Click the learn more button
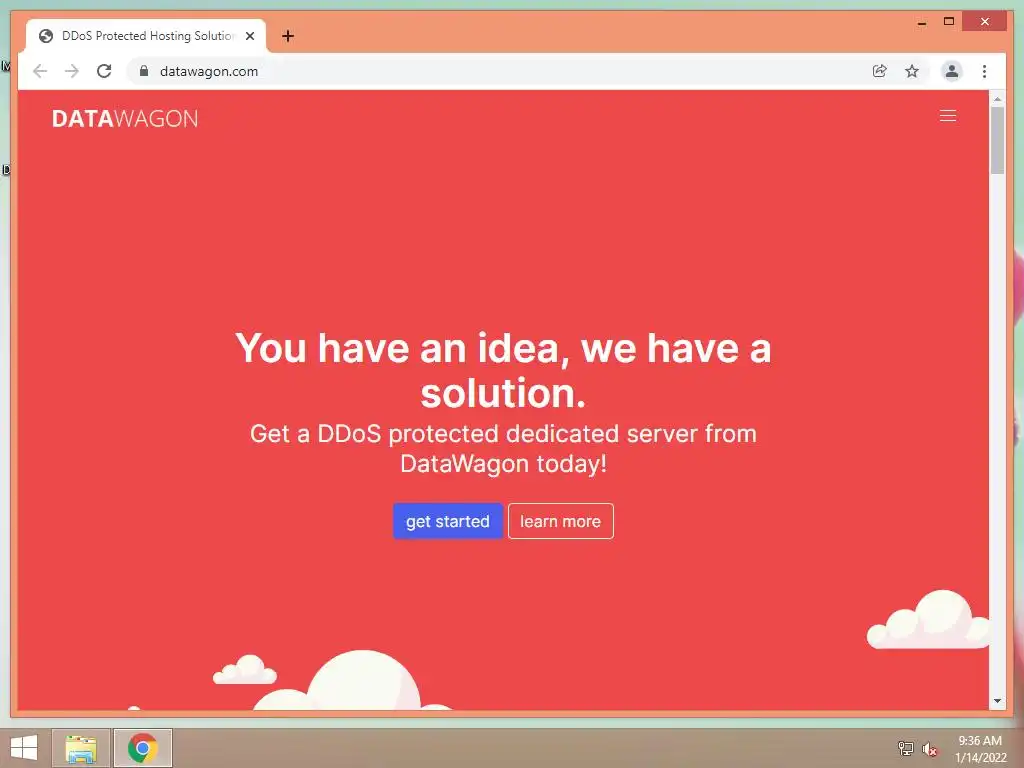 click(560, 521)
